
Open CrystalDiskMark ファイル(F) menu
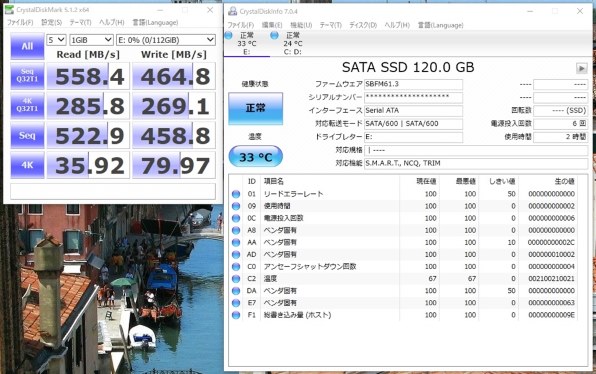coord(20,22)
